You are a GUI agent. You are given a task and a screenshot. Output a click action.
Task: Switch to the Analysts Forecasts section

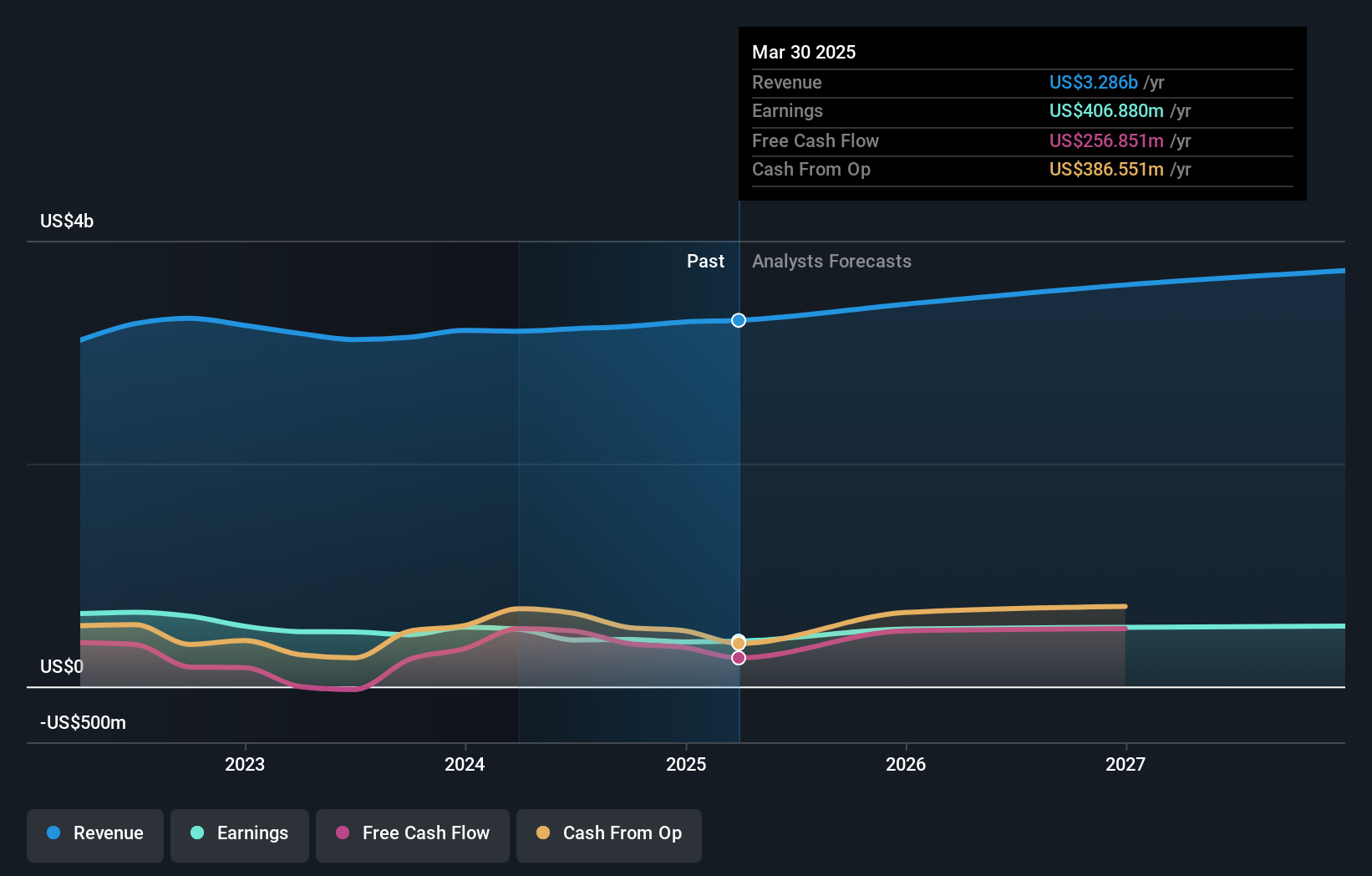tap(831, 261)
